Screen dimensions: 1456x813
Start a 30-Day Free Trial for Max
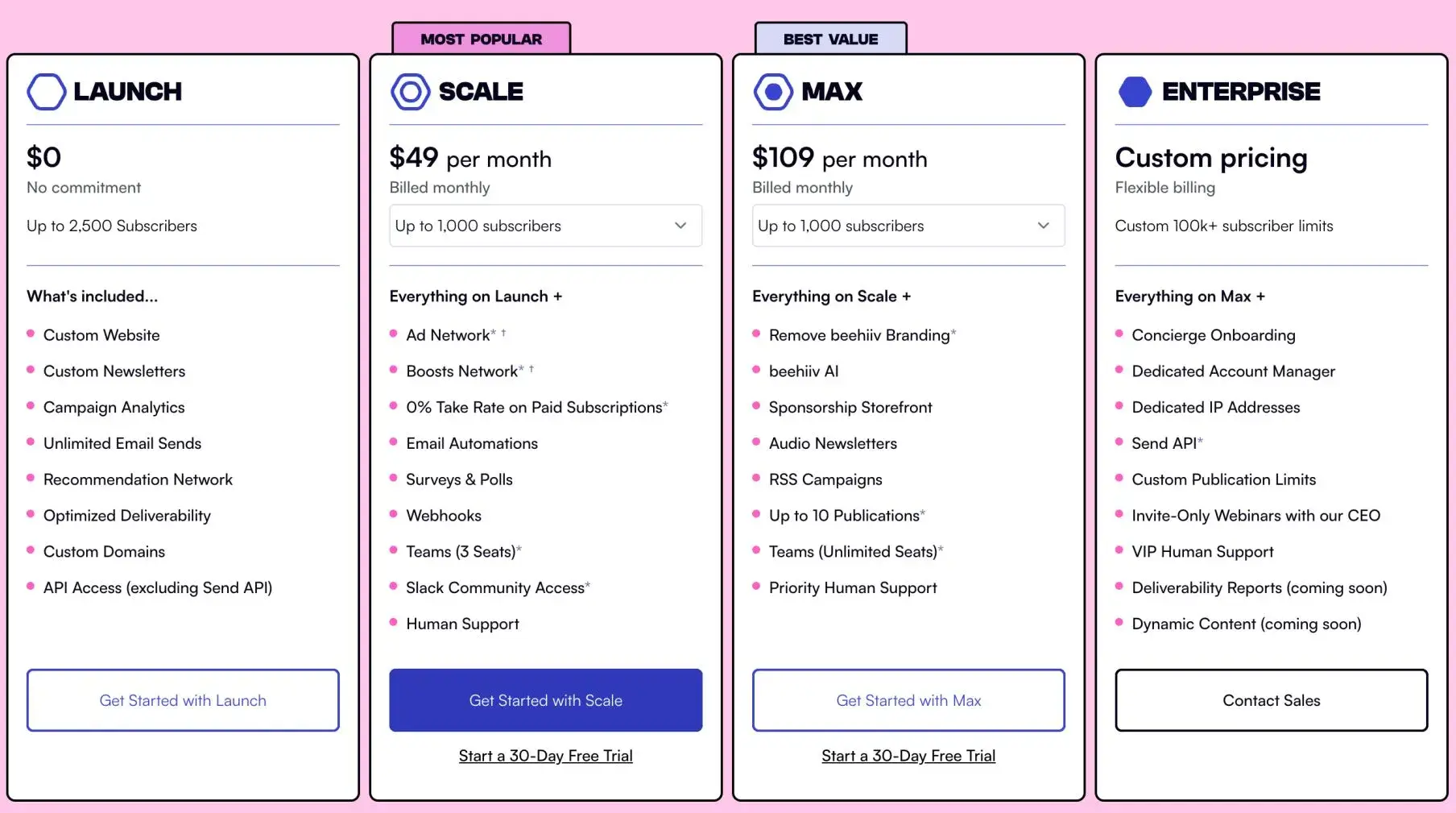click(908, 756)
